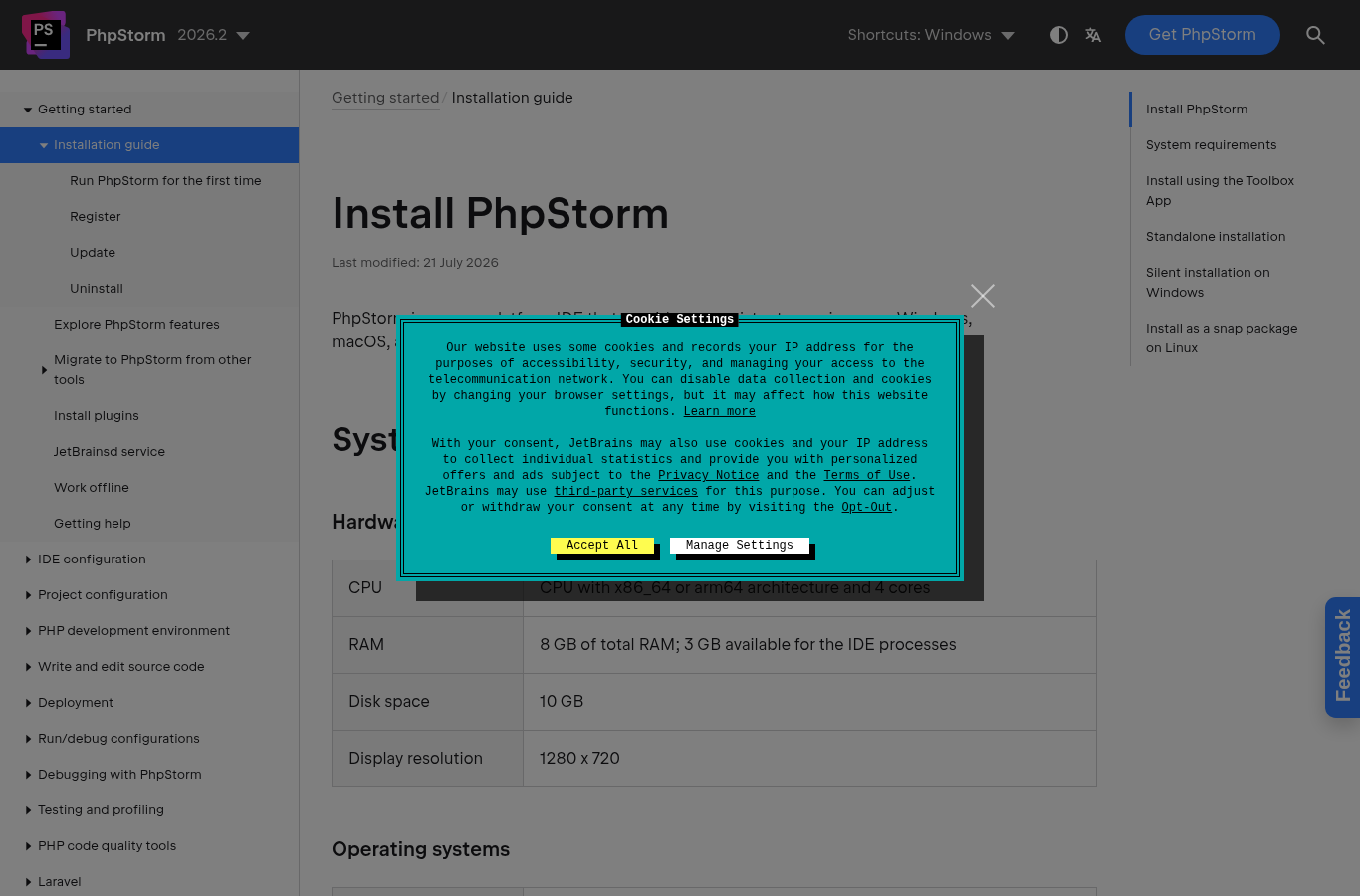The image size is (1360, 896).
Task: Jump to System requirements section
Action: 1211,145
